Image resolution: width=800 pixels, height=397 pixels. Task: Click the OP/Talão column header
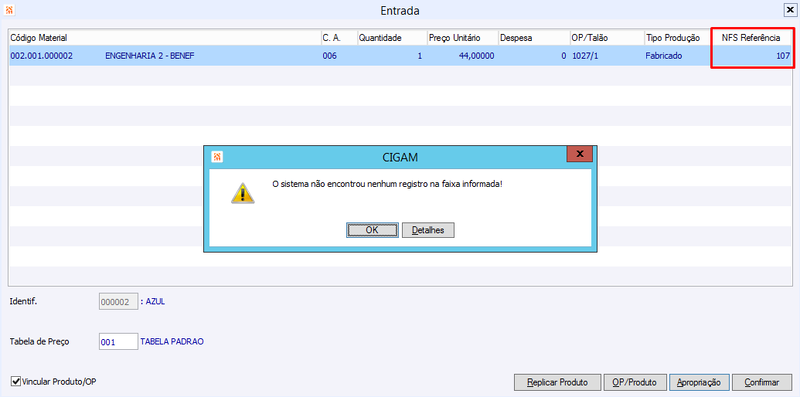pos(607,38)
